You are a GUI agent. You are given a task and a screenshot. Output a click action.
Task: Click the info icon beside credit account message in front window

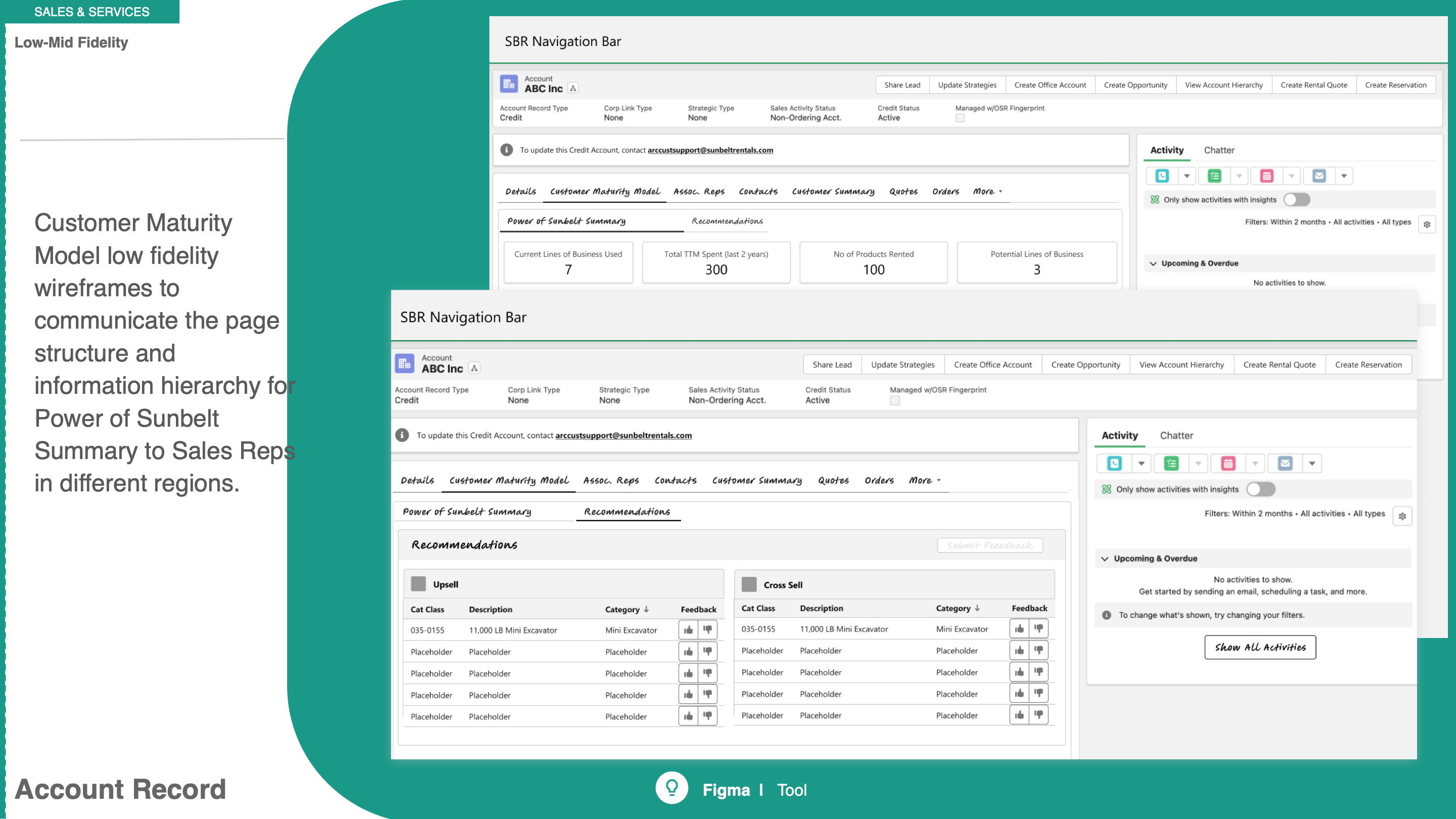(402, 435)
